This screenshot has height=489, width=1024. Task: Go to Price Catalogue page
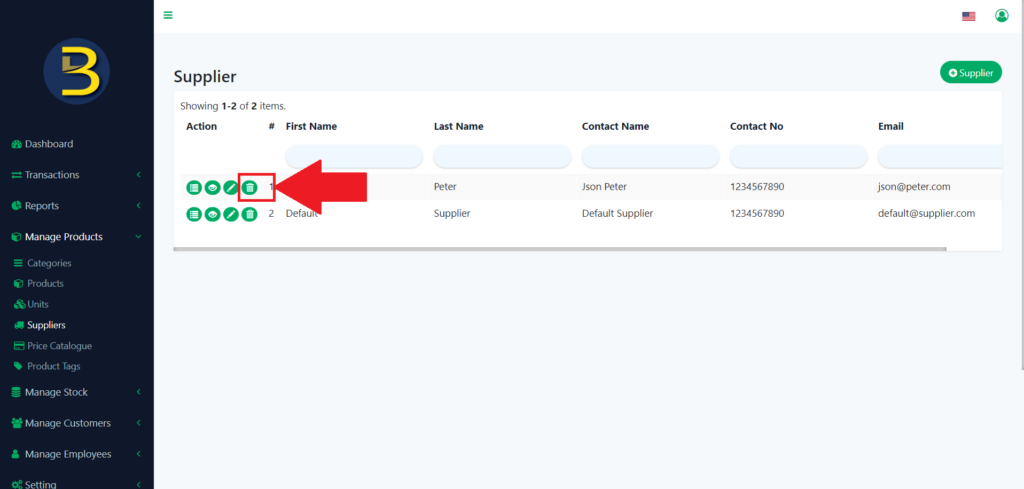pos(59,346)
